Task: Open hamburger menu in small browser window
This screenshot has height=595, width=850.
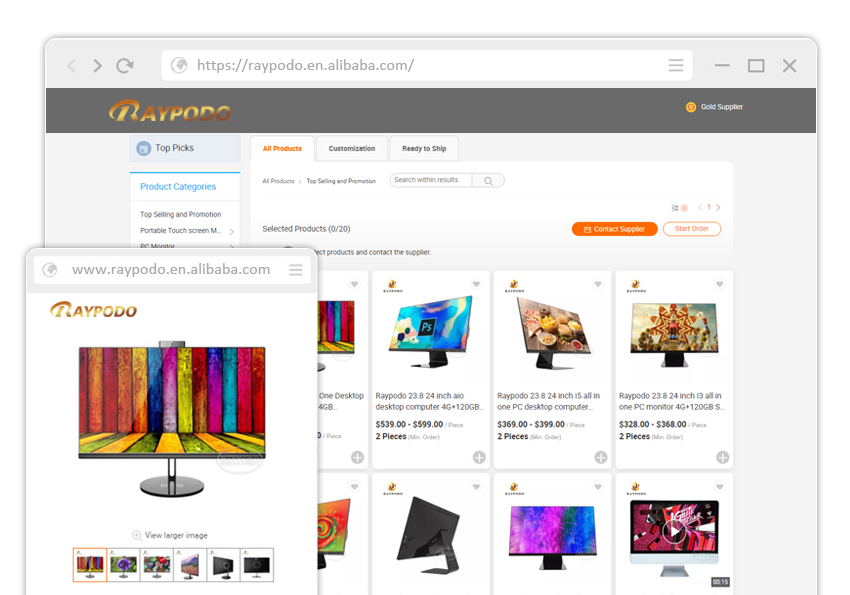Action: tap(295, 269)
